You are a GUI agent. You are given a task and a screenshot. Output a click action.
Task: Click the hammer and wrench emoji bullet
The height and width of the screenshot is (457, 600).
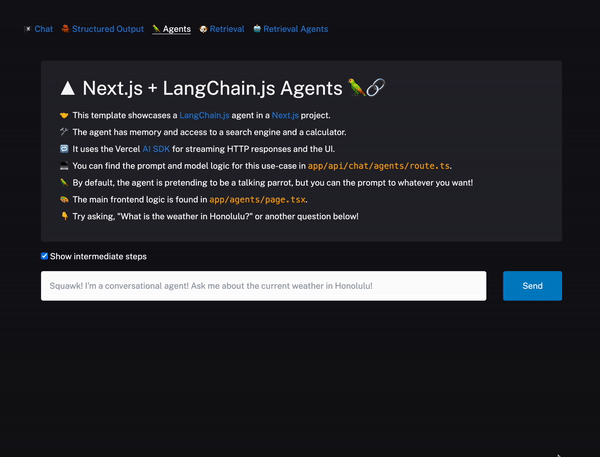pos(64,132)
